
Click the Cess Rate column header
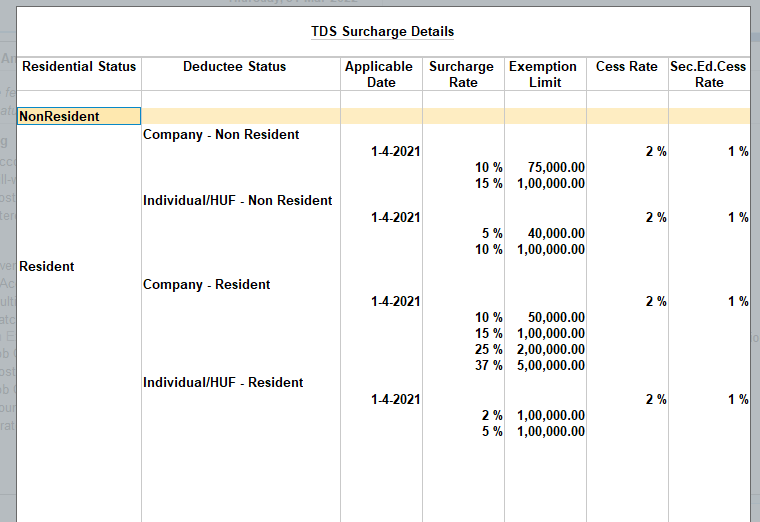coord(626,66)
